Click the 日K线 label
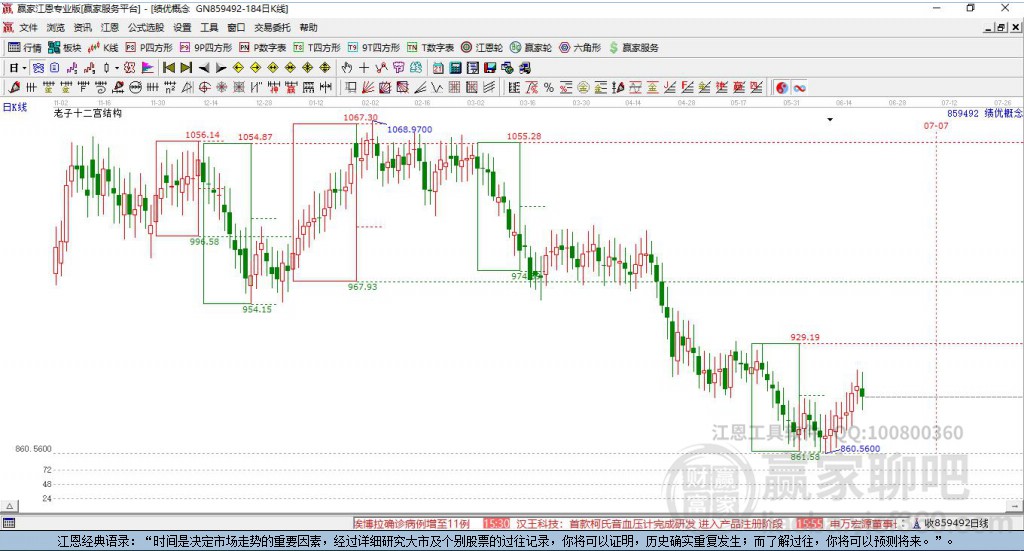Image resolution: width=1024 pixels, height=551 pixels. (x=15, y=107)
